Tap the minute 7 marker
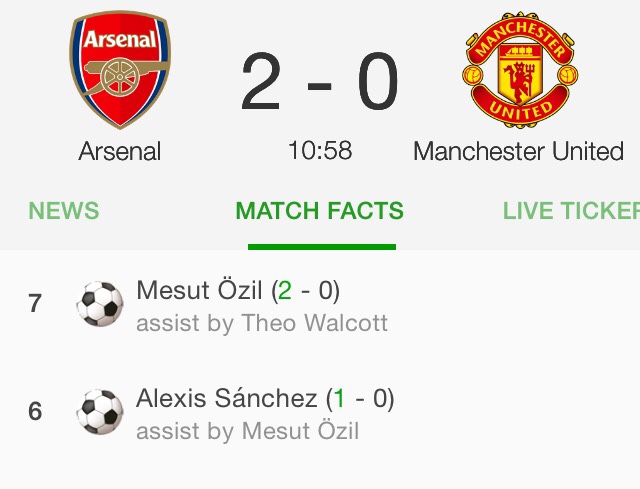Viewport: 640px width, 489px height. click(35, 304)
